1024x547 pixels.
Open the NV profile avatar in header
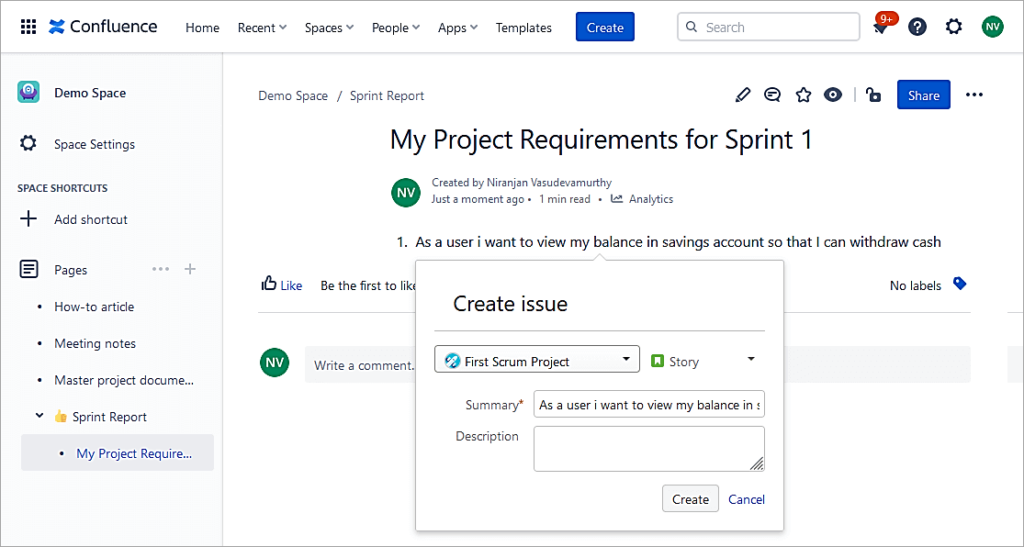click(993, 27)
